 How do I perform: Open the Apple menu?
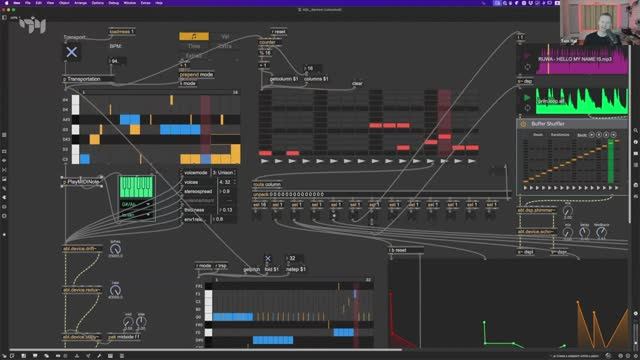point(6,3)
